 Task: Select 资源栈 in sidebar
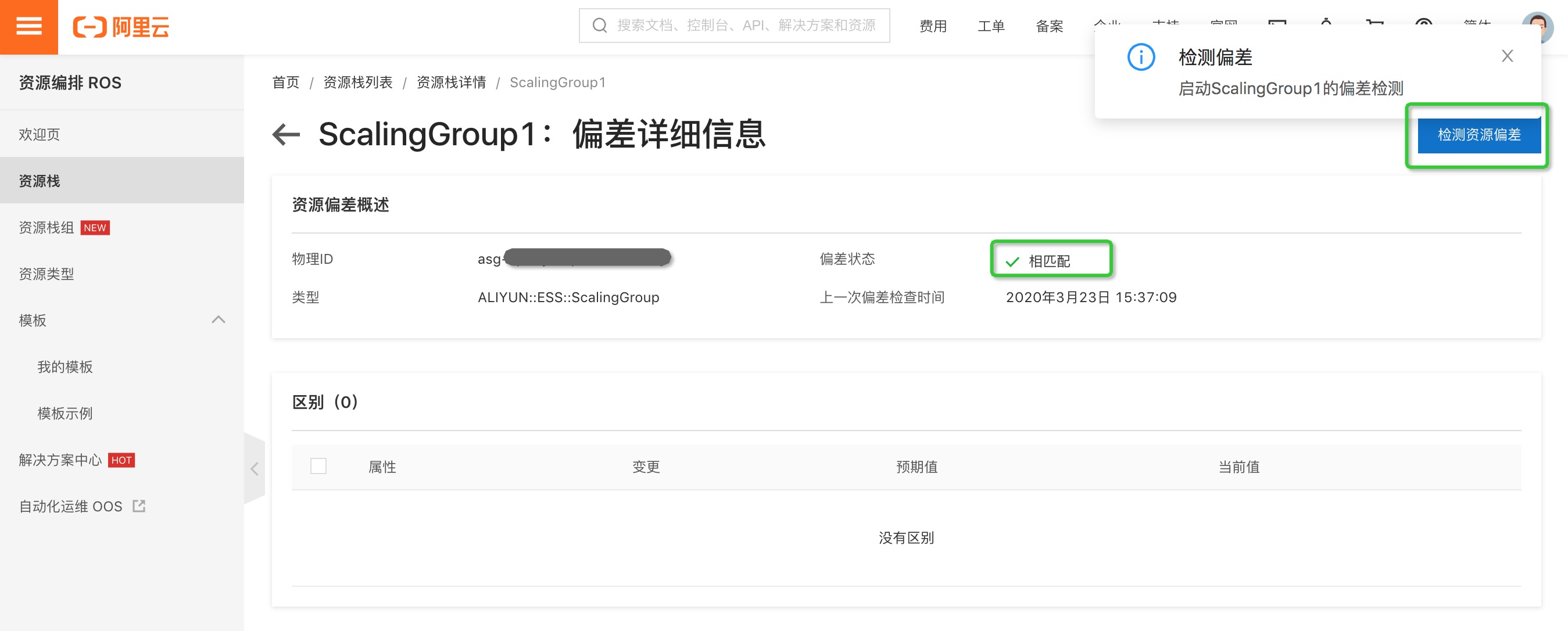pos(121,181)
